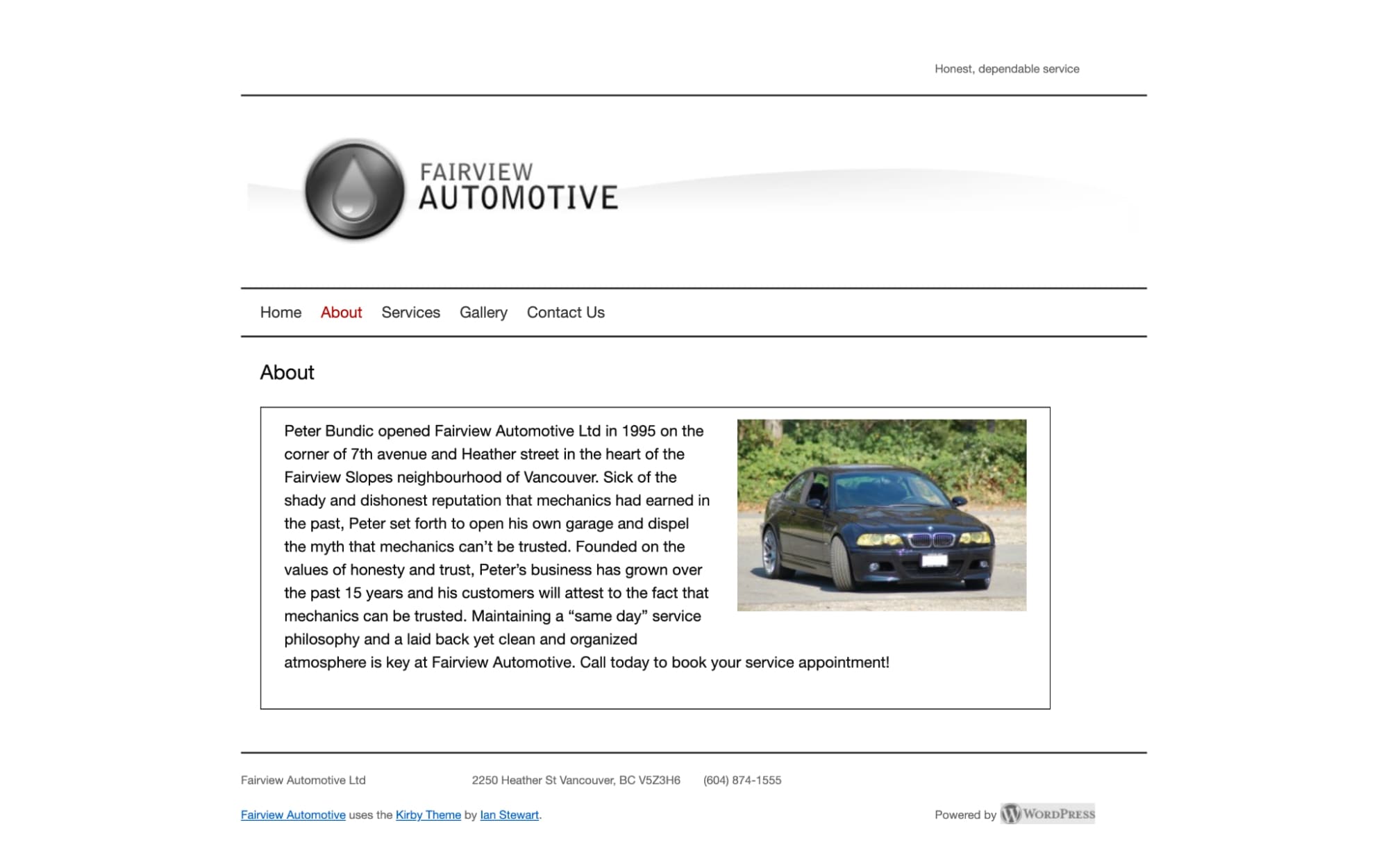Click the 'Powered by' footer text
The image size is (1388, 868).
click(x=965, y=815)
